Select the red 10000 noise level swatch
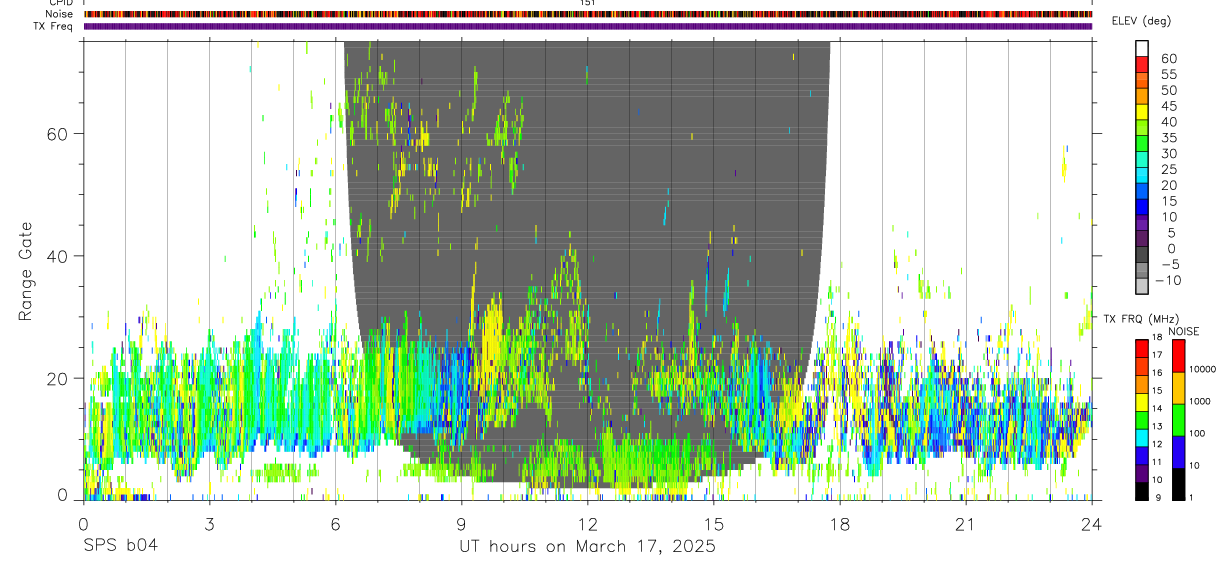Image resolution: width=1228 pixels, height=567 pixels. click(x=1178, y=355)
